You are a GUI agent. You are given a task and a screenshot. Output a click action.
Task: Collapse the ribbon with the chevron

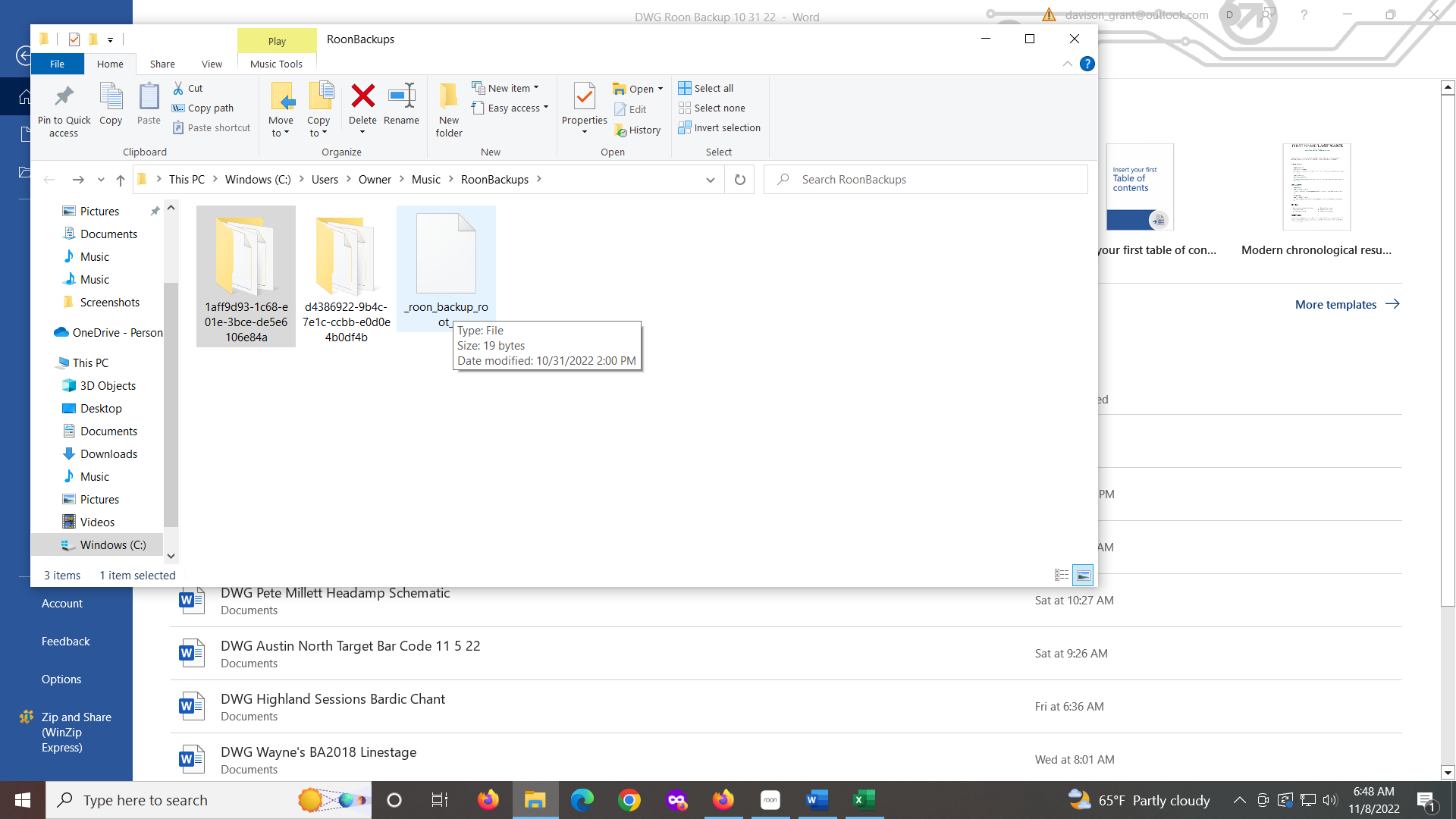(x=1067, y=64)
